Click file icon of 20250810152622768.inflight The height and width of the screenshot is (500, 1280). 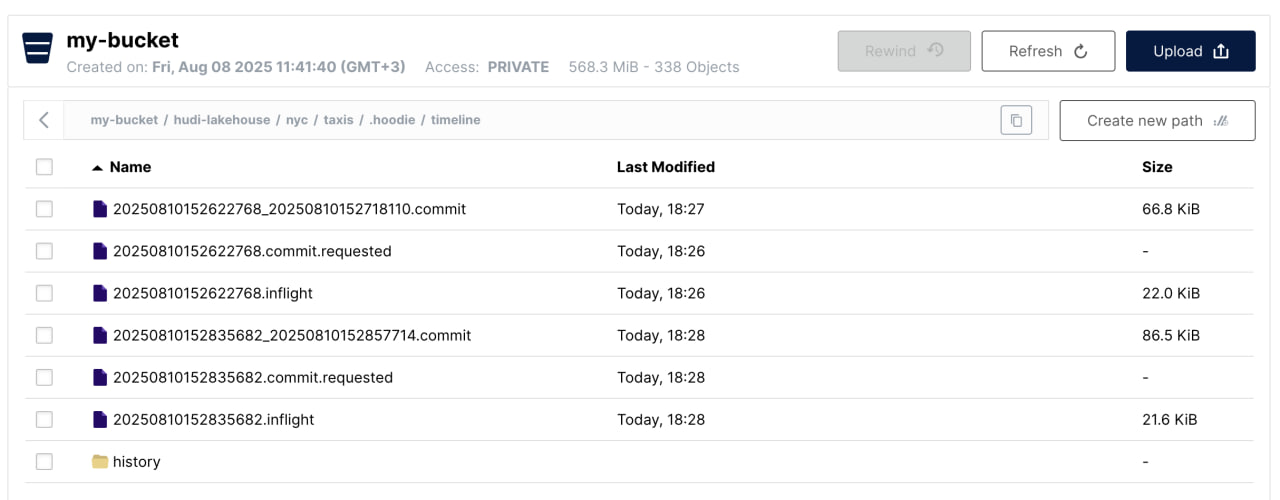coord(99,293)
